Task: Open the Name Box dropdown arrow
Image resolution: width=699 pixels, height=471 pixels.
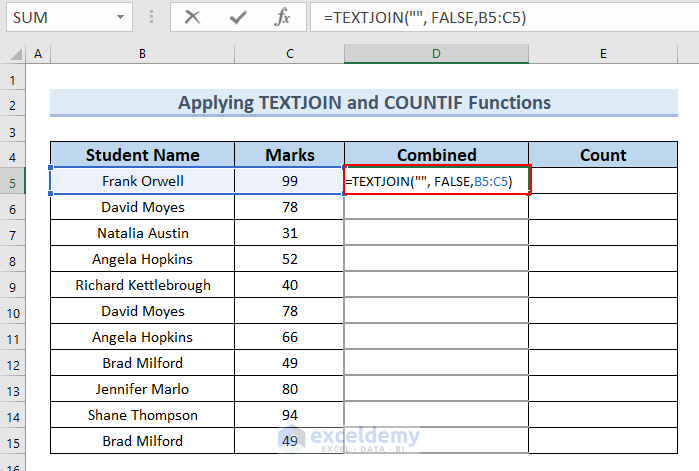Action: click(120, 18)
